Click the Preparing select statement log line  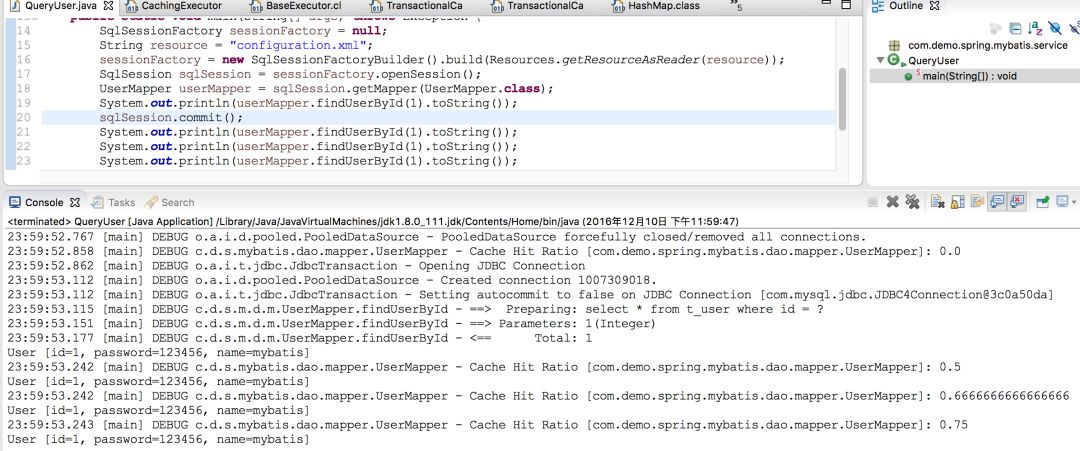tap(415, 309)
